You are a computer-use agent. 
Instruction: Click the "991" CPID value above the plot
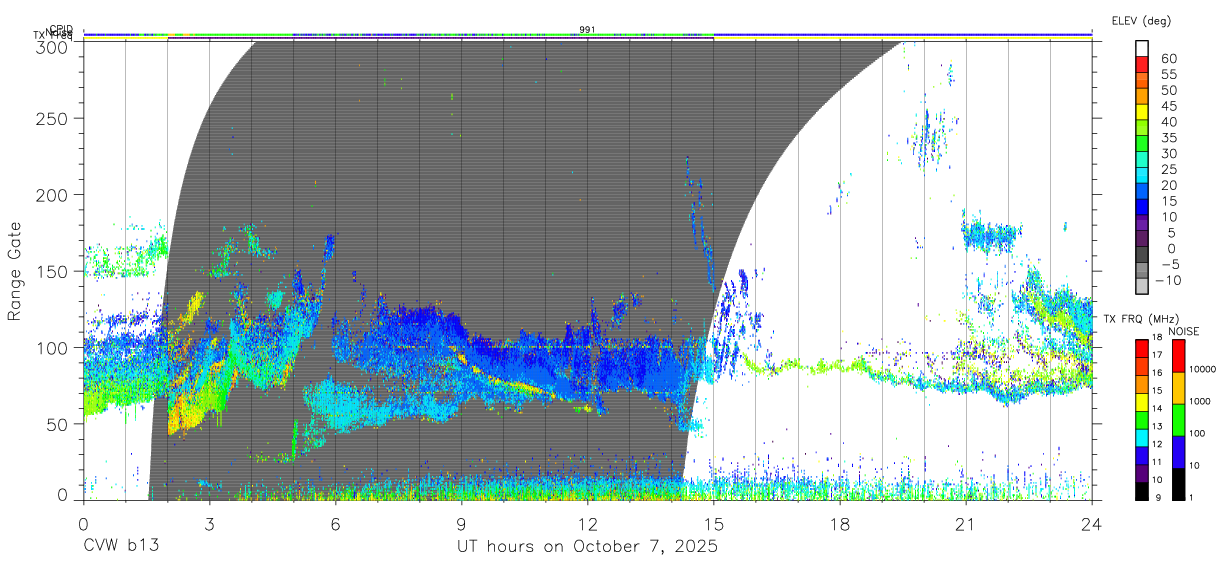(x=587, y=30)
